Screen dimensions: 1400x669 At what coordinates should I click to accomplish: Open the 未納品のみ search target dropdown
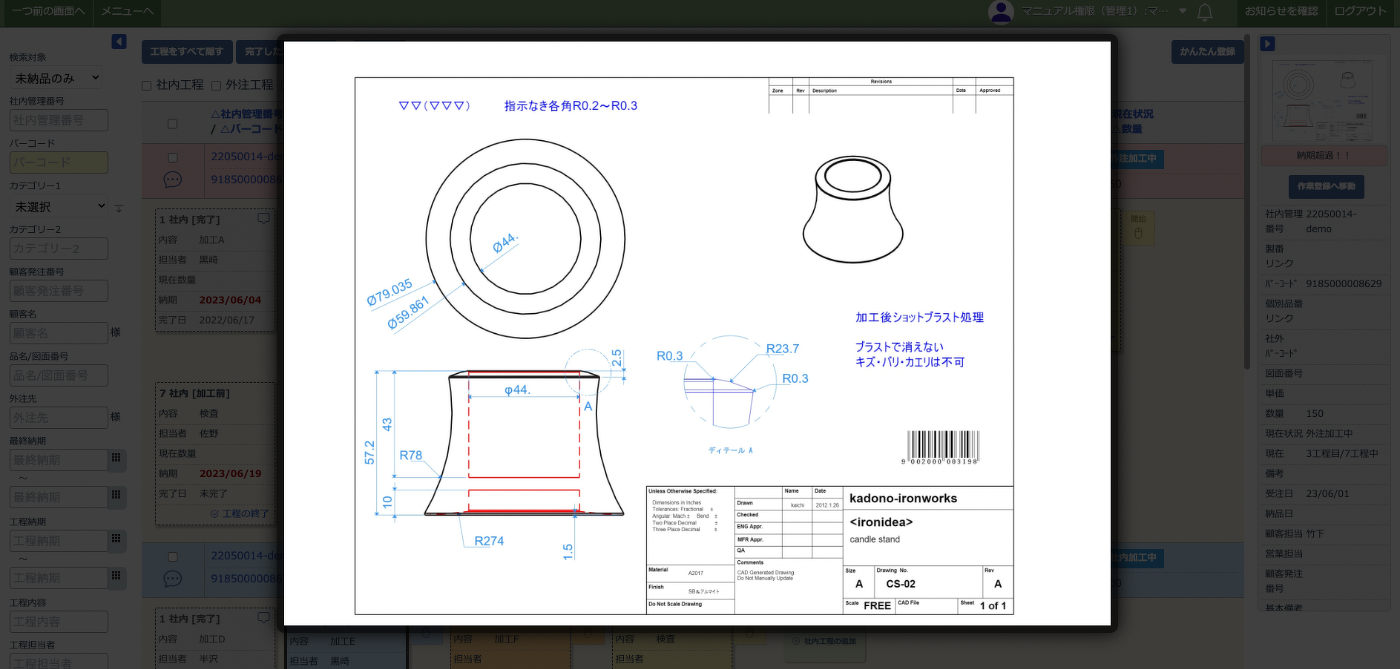coord(57,78)
